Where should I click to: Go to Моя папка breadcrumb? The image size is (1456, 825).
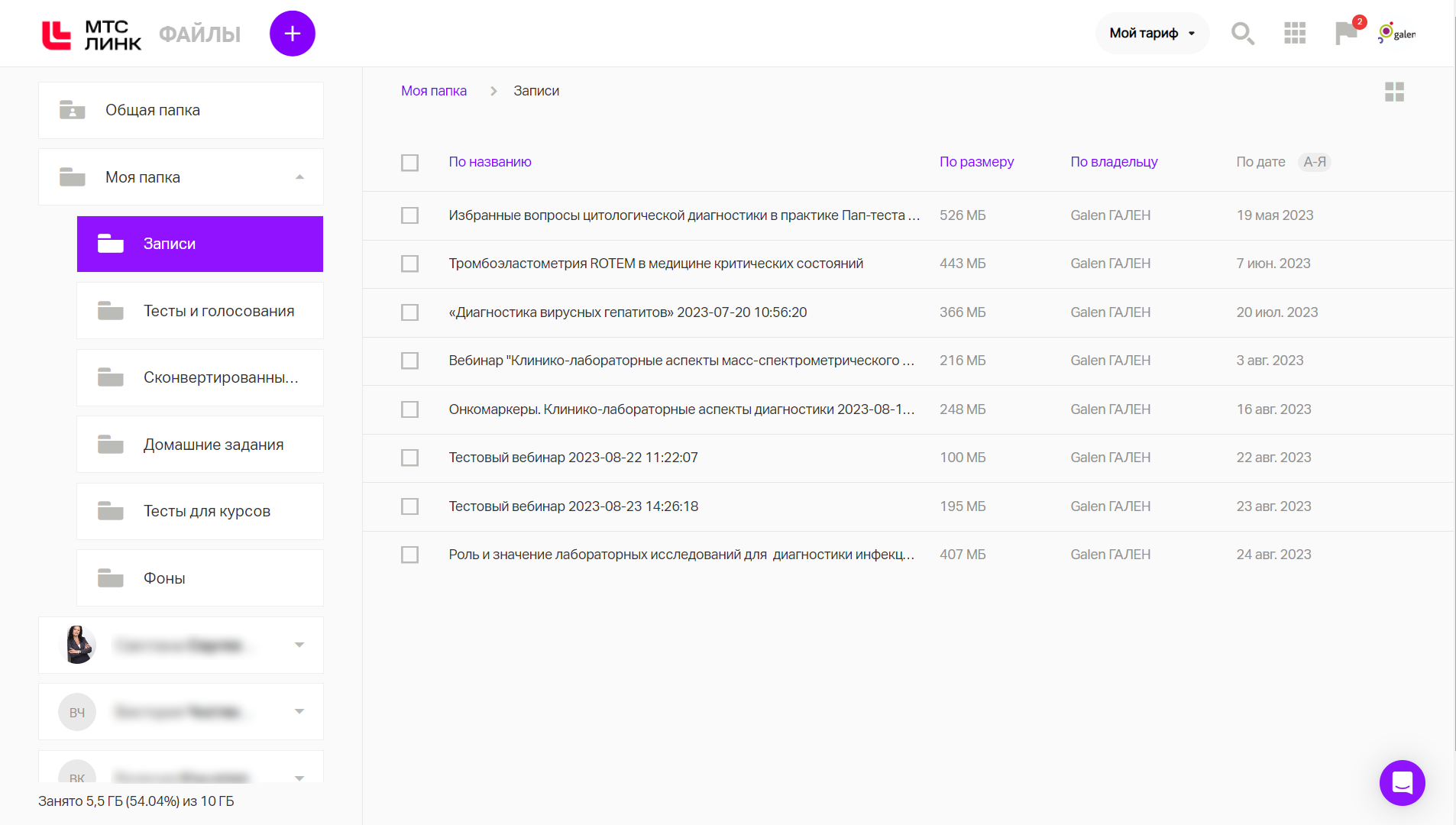click(x=434, y=91)
